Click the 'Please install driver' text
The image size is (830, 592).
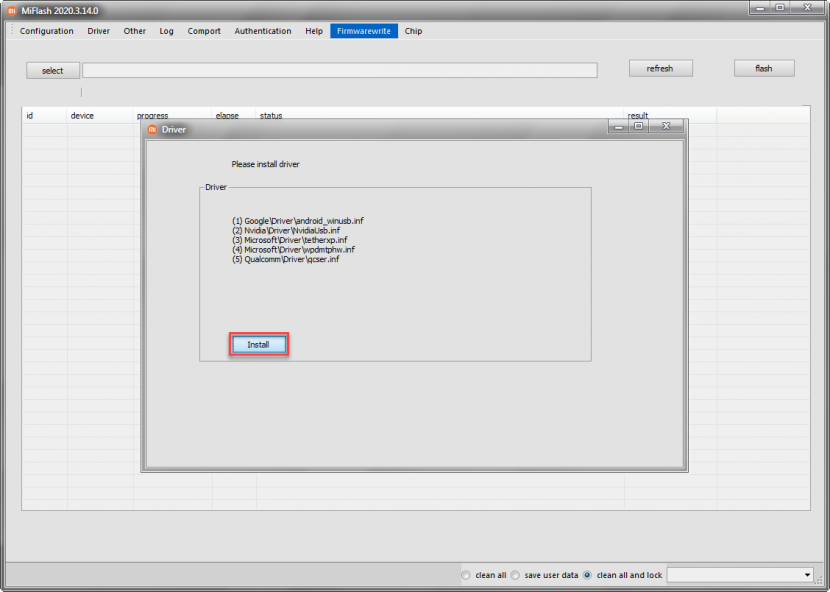pos(265,164)
